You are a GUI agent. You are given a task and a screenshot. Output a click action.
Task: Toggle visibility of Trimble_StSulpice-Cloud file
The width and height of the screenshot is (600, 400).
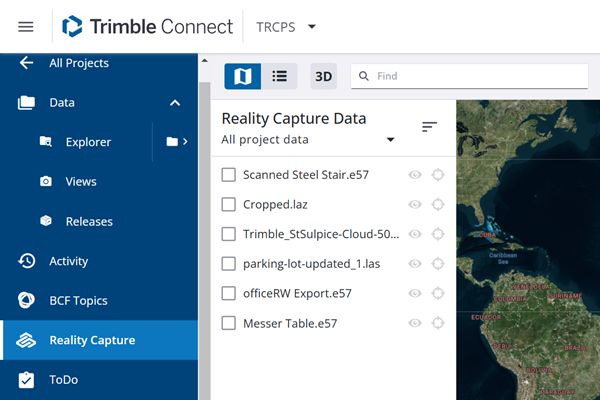pyautogui.click(x=415, y=235)
